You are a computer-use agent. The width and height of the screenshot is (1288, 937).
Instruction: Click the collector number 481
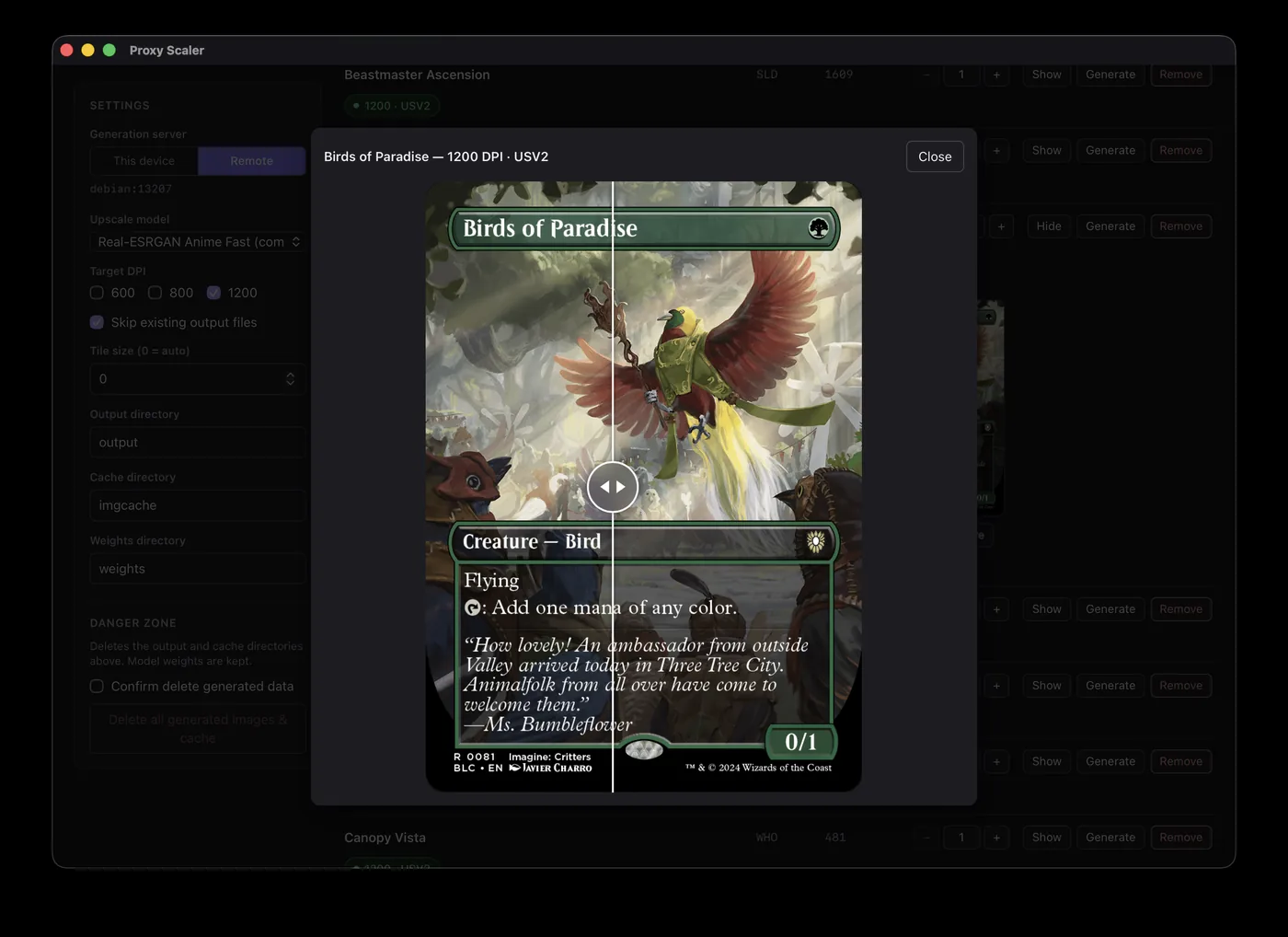[835, 838]
